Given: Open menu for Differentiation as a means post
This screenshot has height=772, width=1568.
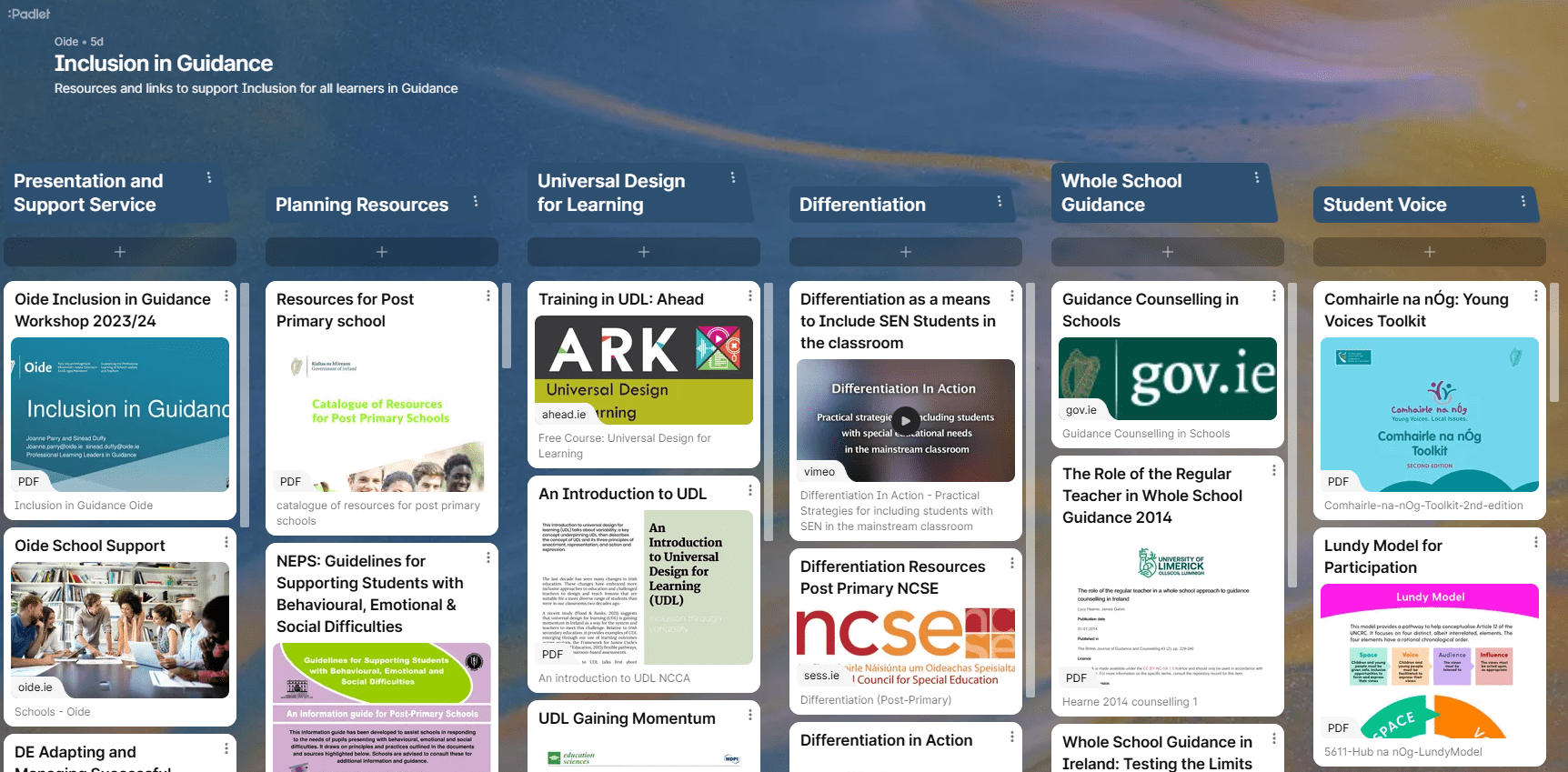Looking at the screenshot, I should 1012,296.
